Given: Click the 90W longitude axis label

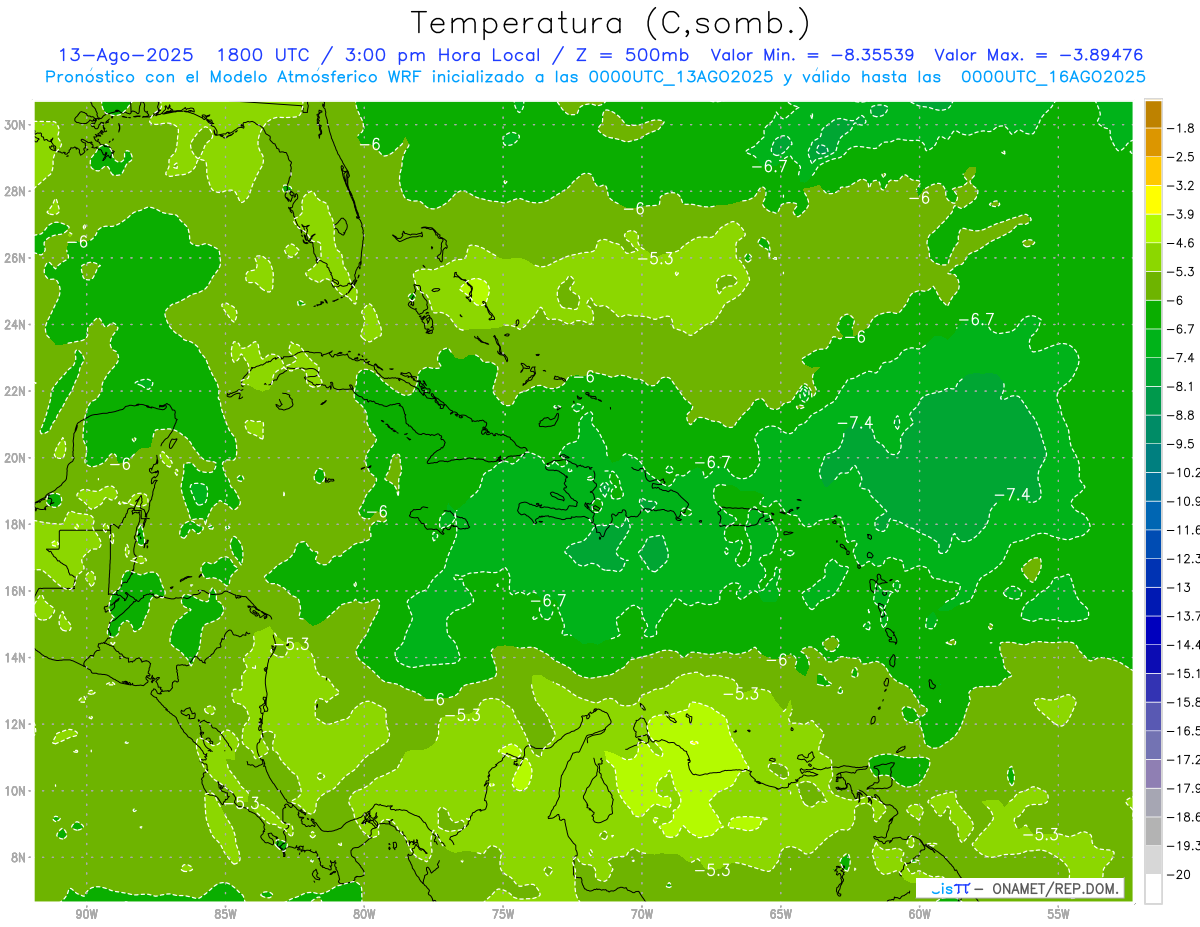Looking at the screenshot, I should [86, 914].
